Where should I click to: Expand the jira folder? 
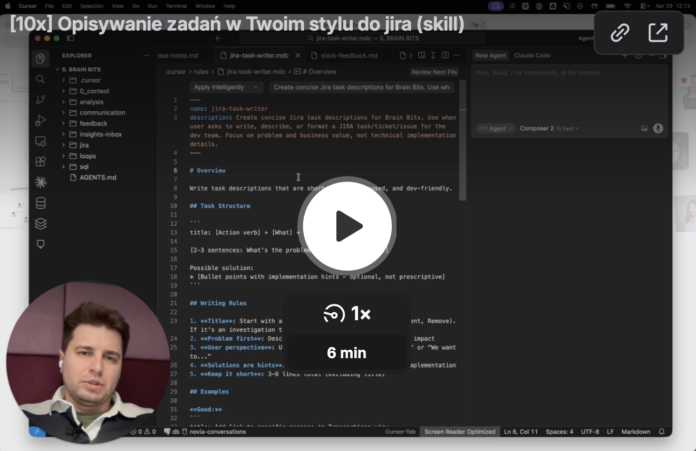pyautogui.click(x=84, y=145)
